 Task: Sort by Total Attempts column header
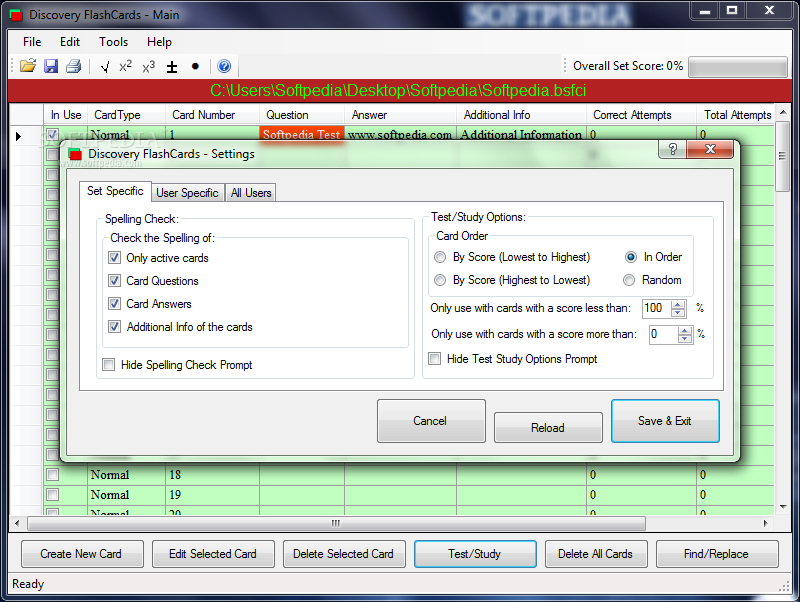pos(736,115)
